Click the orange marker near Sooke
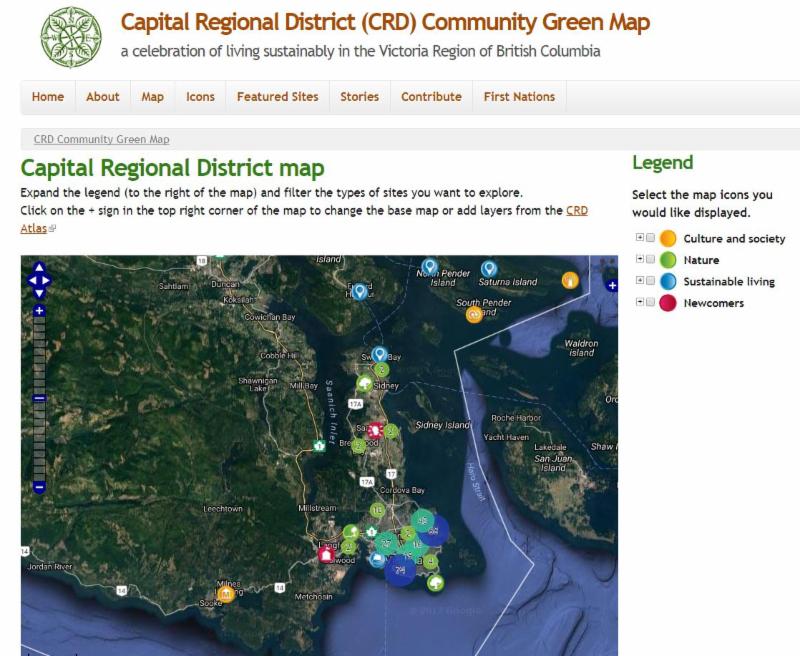800x656 pixels. pyautogui.click(x=226, y=593)
